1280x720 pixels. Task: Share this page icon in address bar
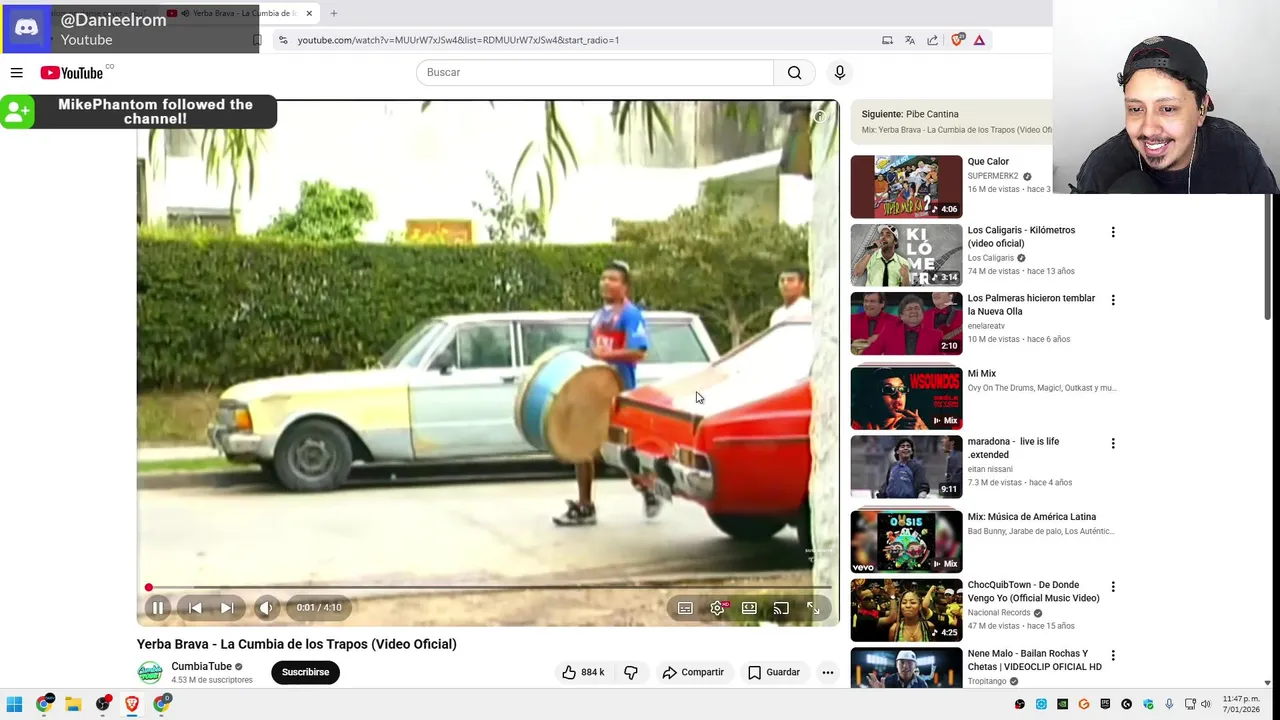pos(933,40)
